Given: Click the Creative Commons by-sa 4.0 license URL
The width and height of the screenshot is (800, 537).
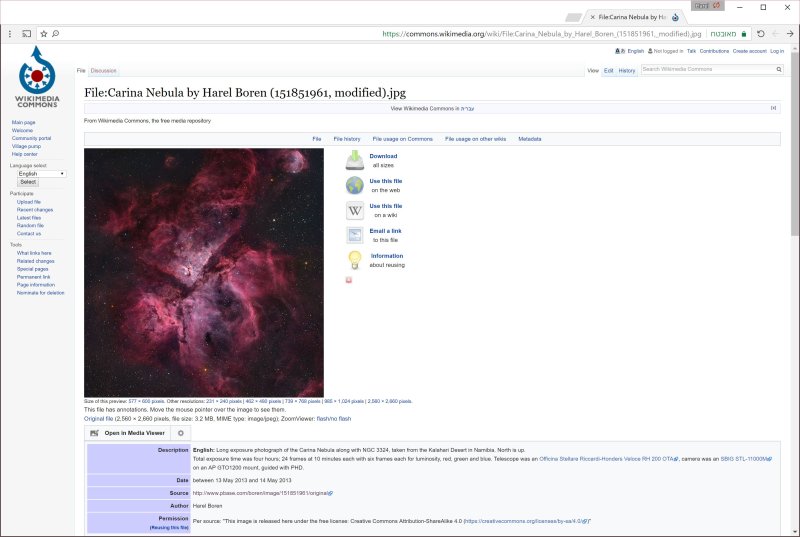Looking at the screenshot, I should [x=527, y=521].
